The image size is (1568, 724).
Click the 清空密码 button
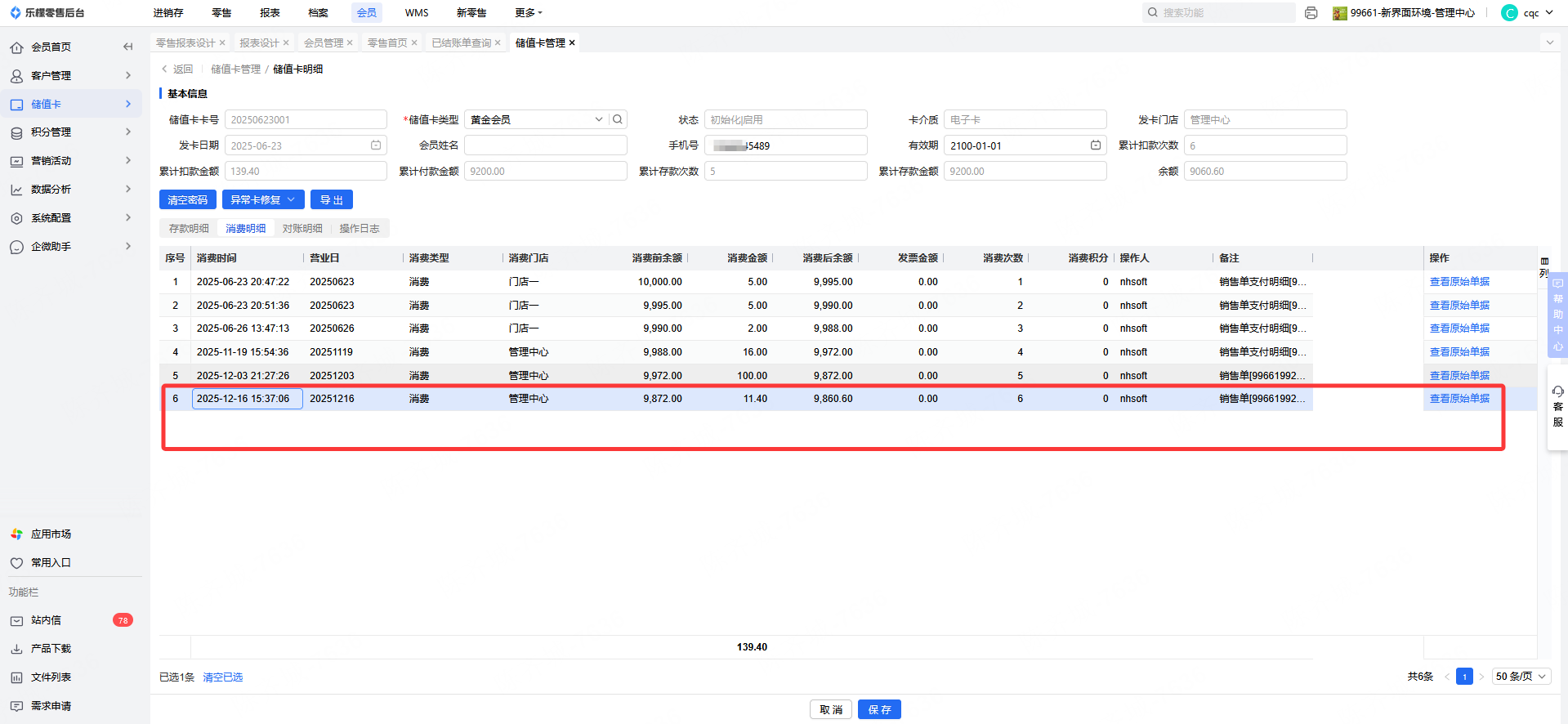pyautogui.click(x=188, y=200)
